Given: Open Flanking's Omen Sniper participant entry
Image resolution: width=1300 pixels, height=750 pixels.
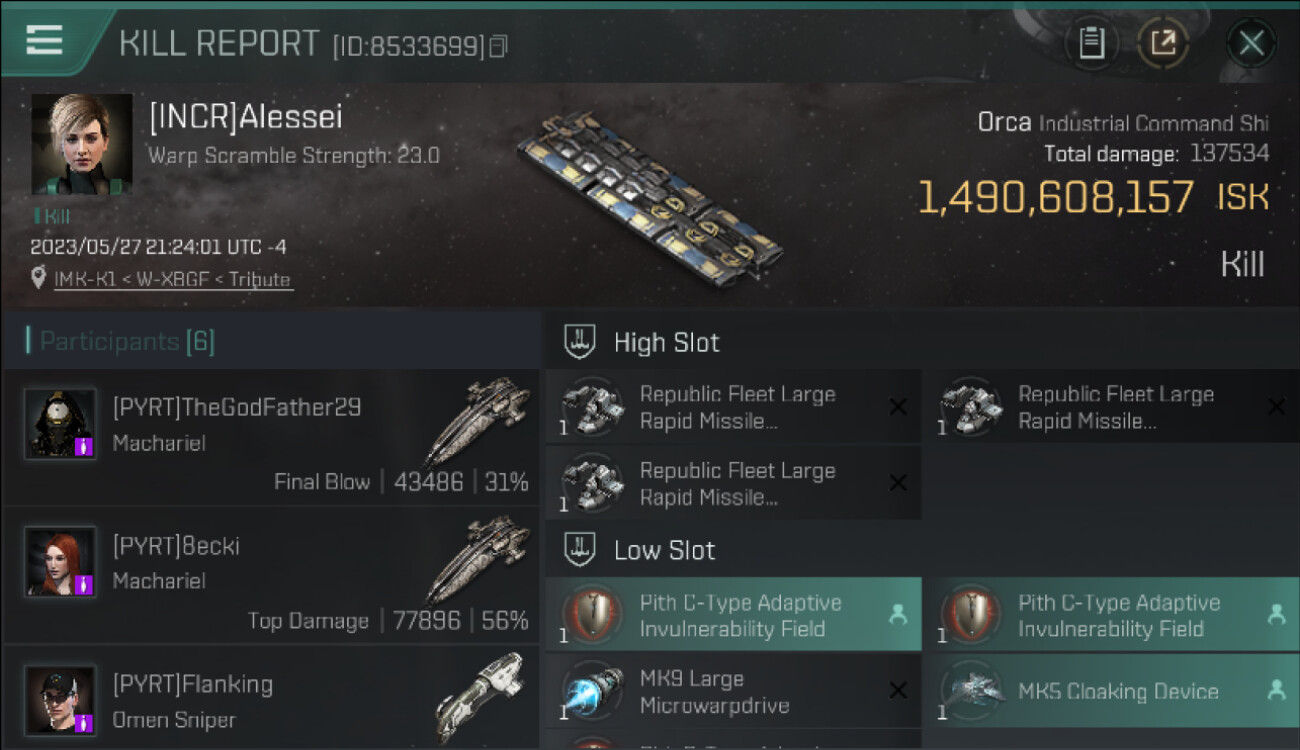Looking at the screenshot, I should [x=271, y=698].
